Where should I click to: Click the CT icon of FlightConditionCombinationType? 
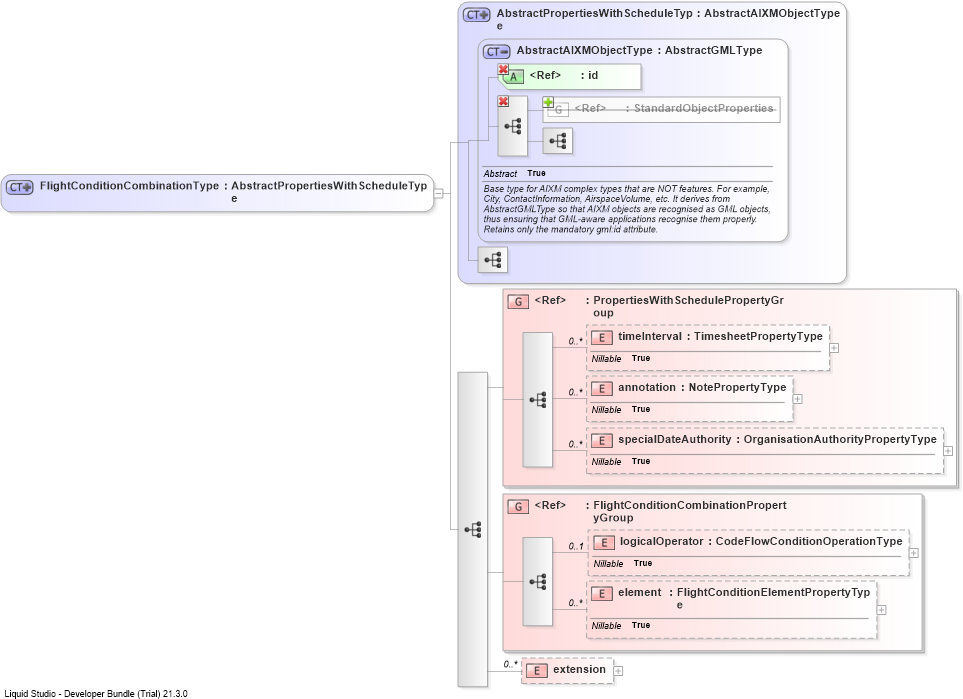pos(20,187)
